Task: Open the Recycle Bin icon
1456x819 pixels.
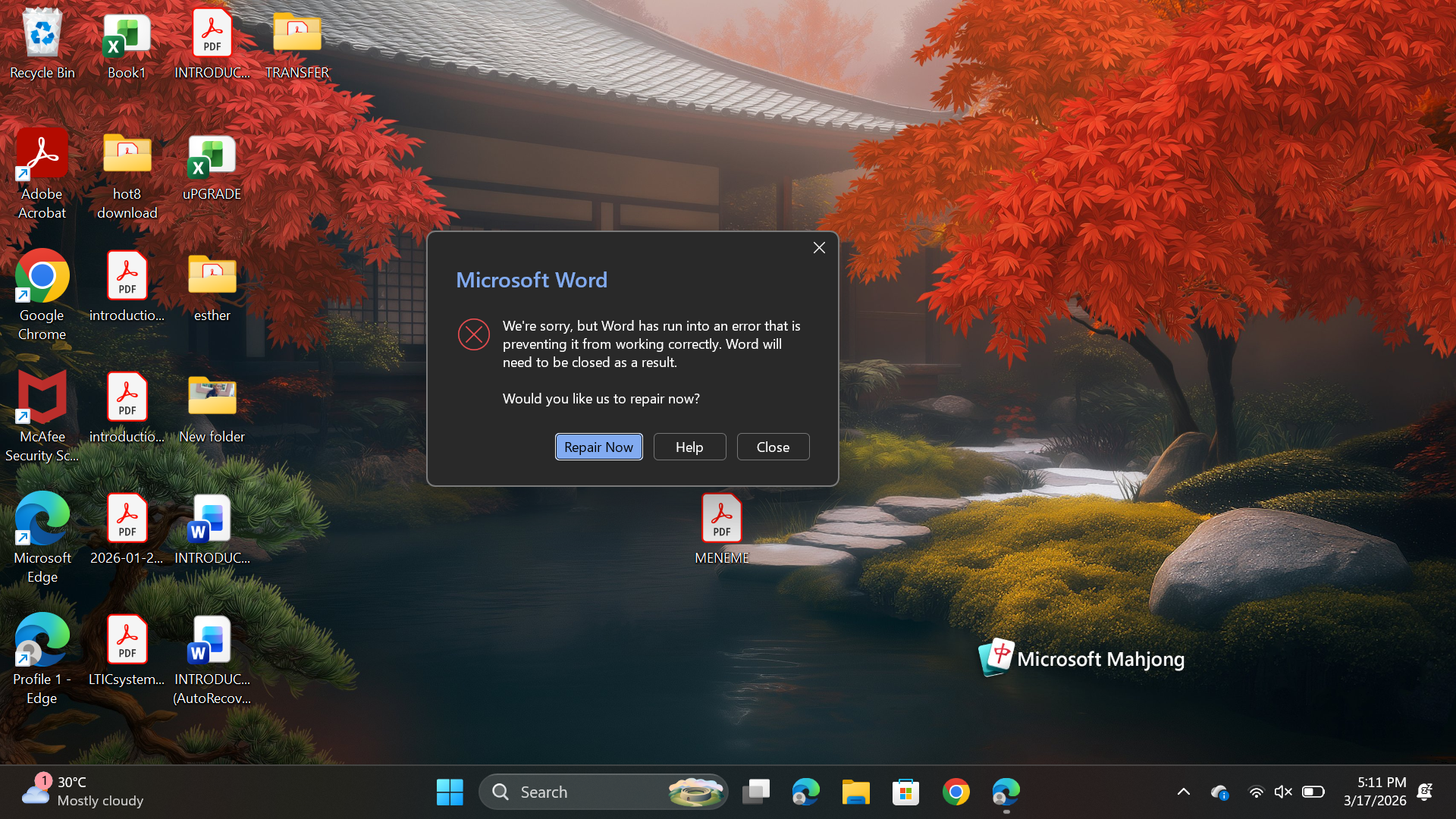Action: [42, 42]
